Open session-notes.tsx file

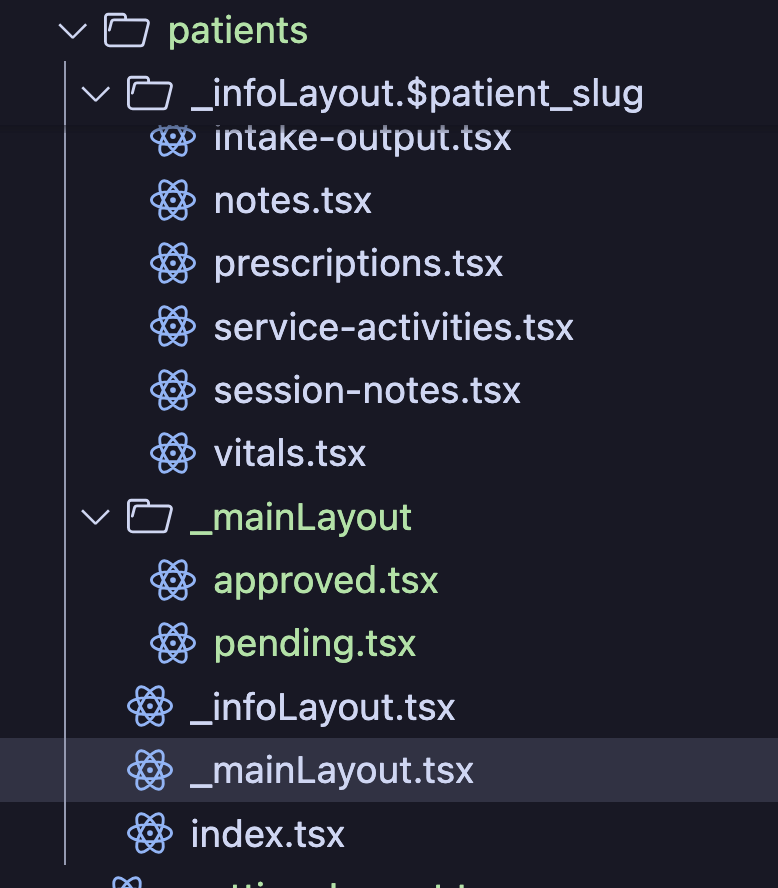pos(367,391)
